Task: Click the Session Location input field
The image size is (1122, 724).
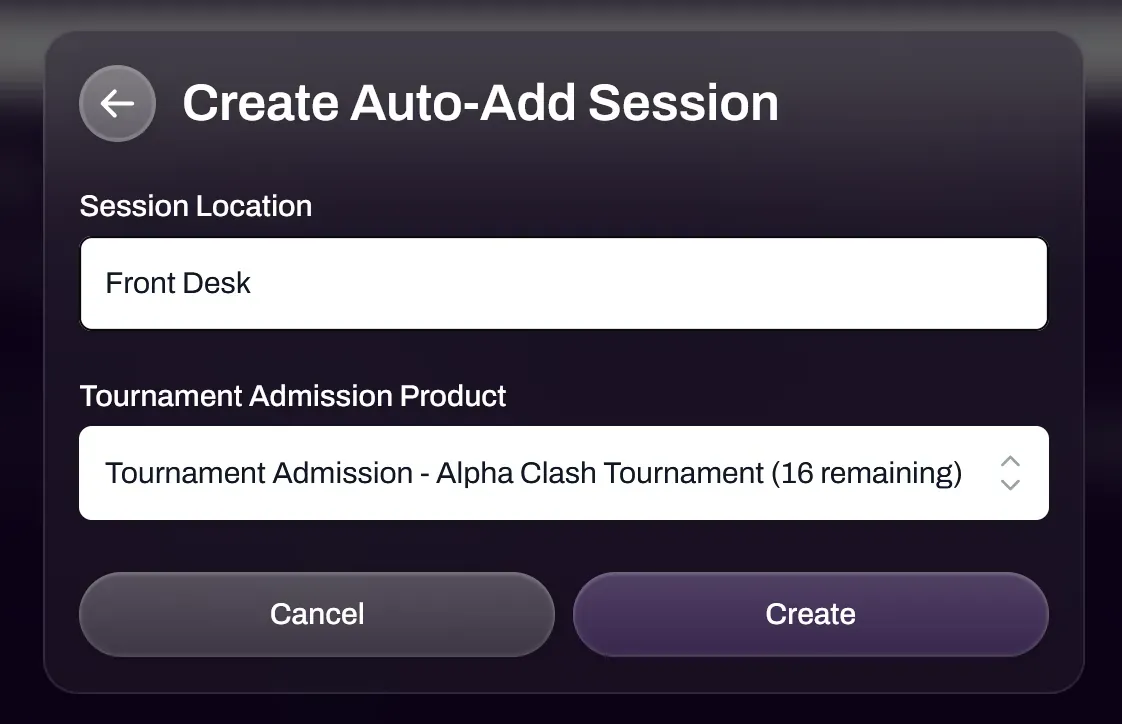Action: (563, 283)
